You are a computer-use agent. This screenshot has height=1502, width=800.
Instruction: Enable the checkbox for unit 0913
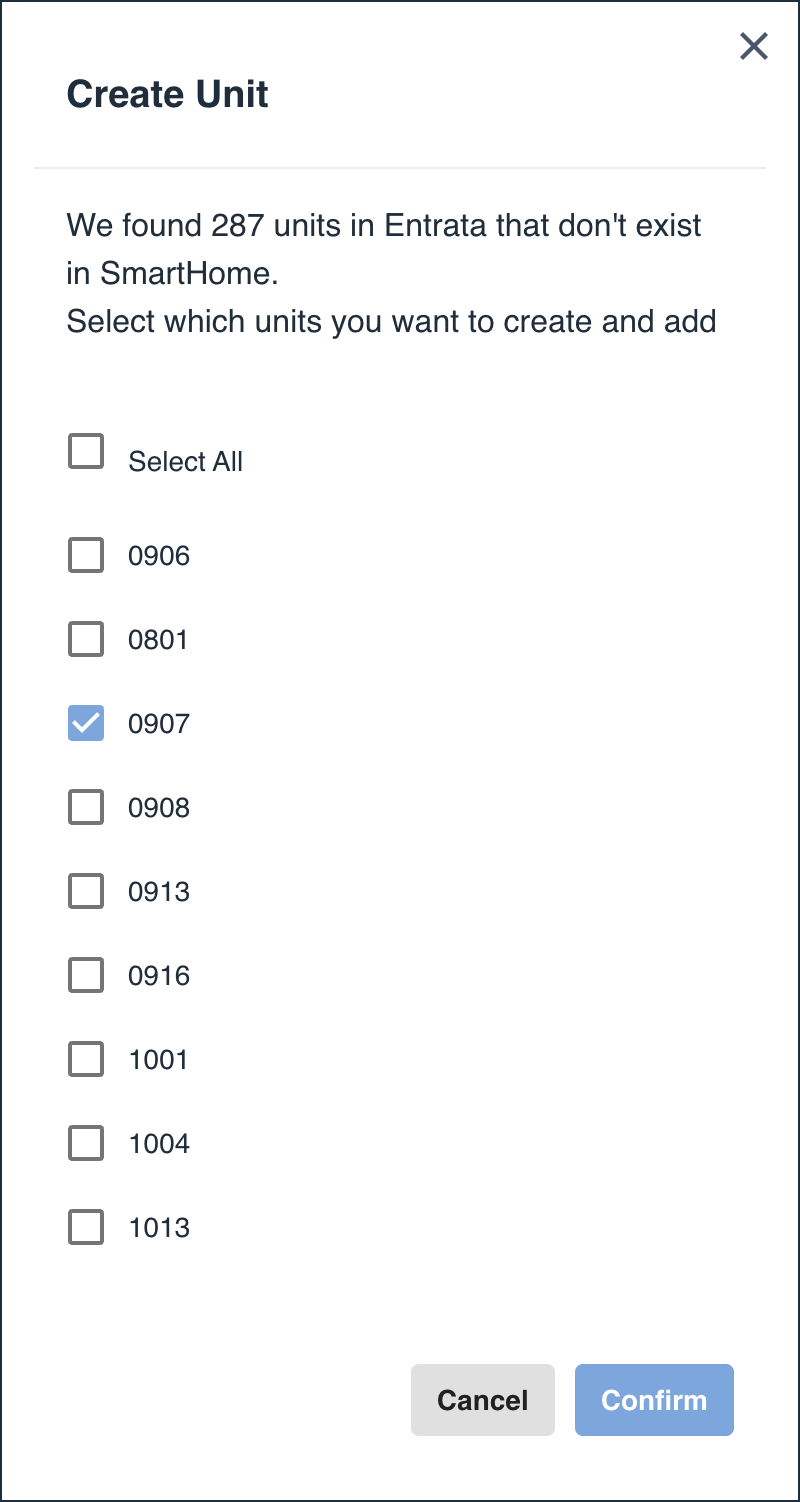pyautogui.click(x=86, y=891)
